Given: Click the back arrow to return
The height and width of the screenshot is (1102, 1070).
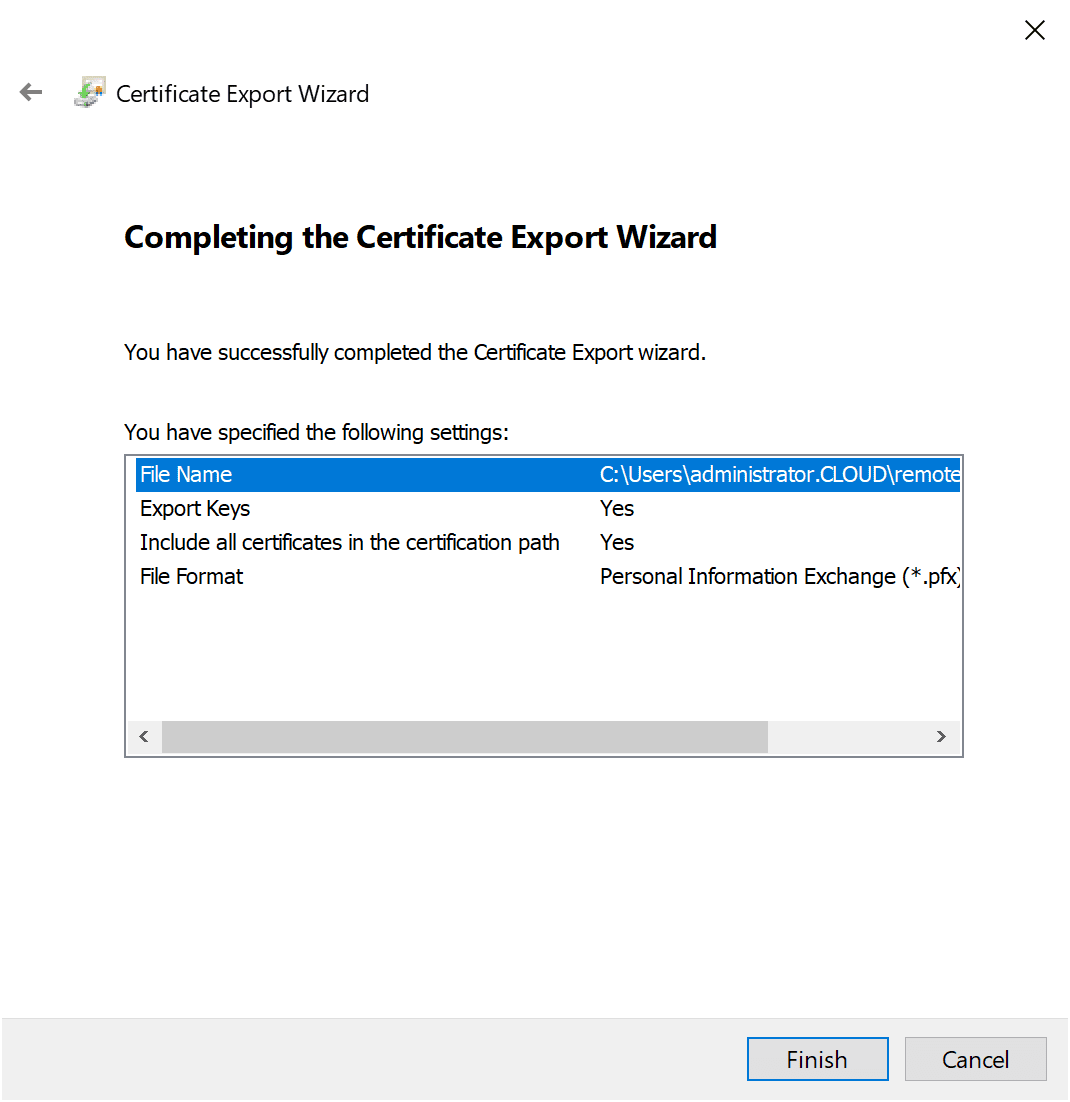Looking at the screenshot, I should tap(30, 92).
